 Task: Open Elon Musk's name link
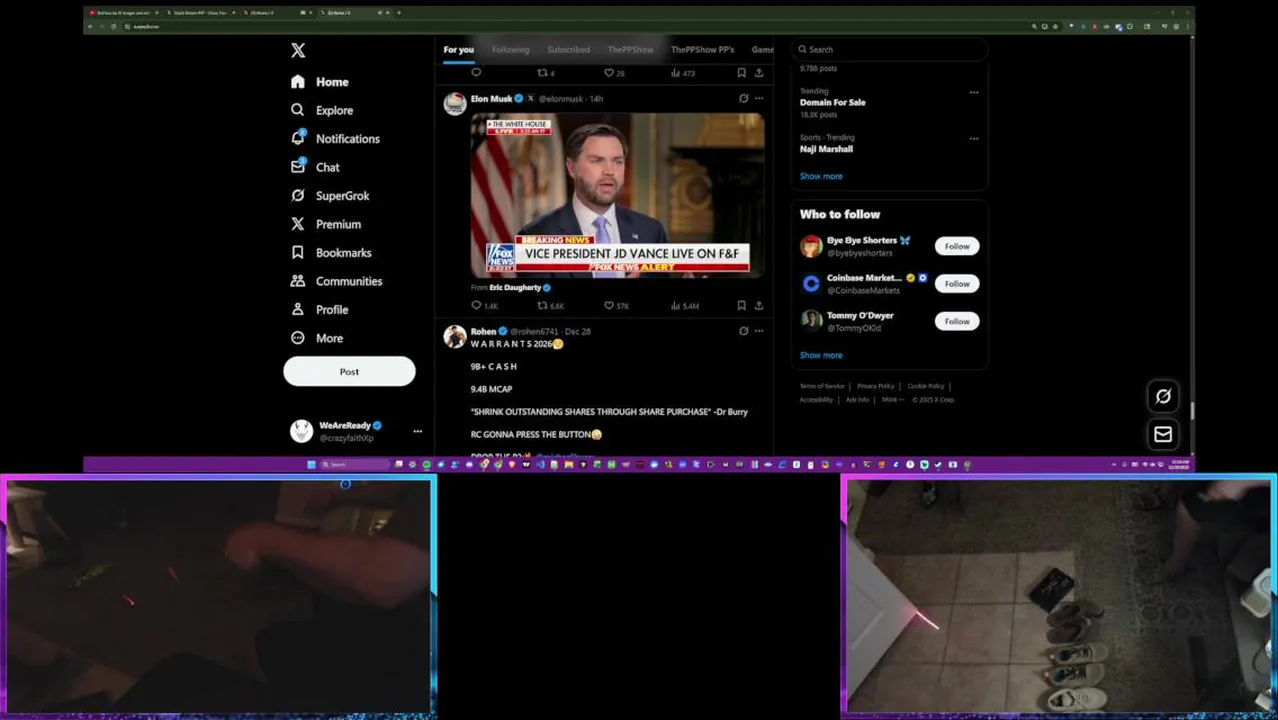pos(491,99)
